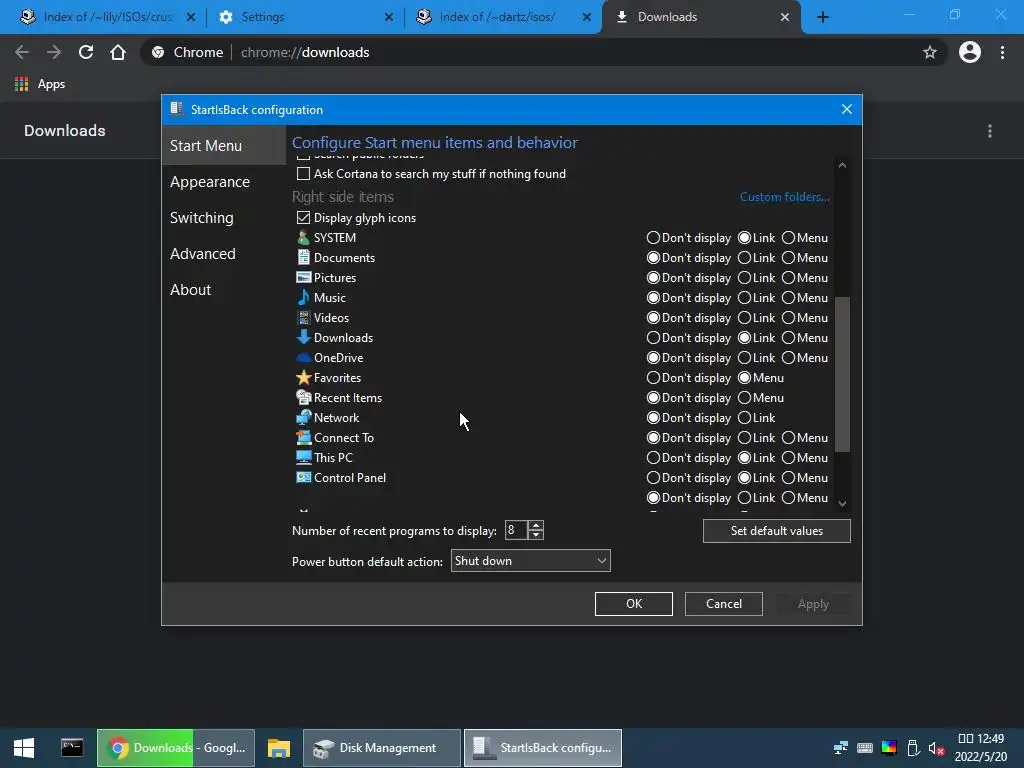Bookmark this page with the star icon
Viewport: 1024px width, 768px height.
click(930, 52)
